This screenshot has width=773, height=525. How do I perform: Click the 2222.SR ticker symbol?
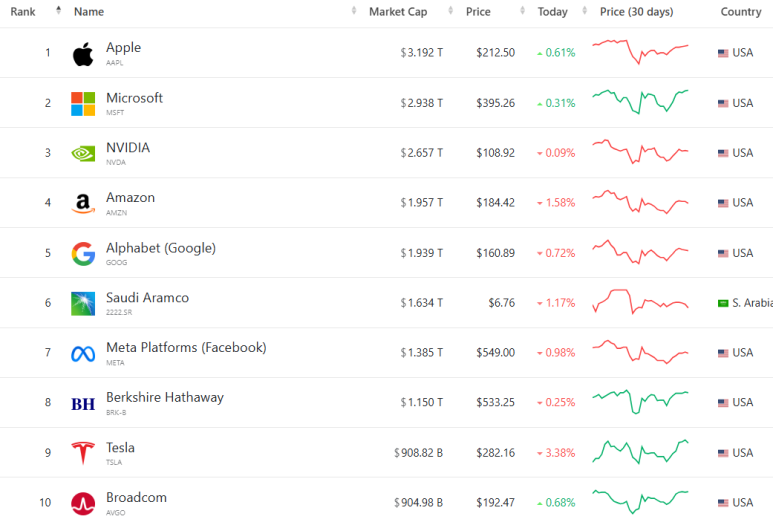click(x=119, y=313)
